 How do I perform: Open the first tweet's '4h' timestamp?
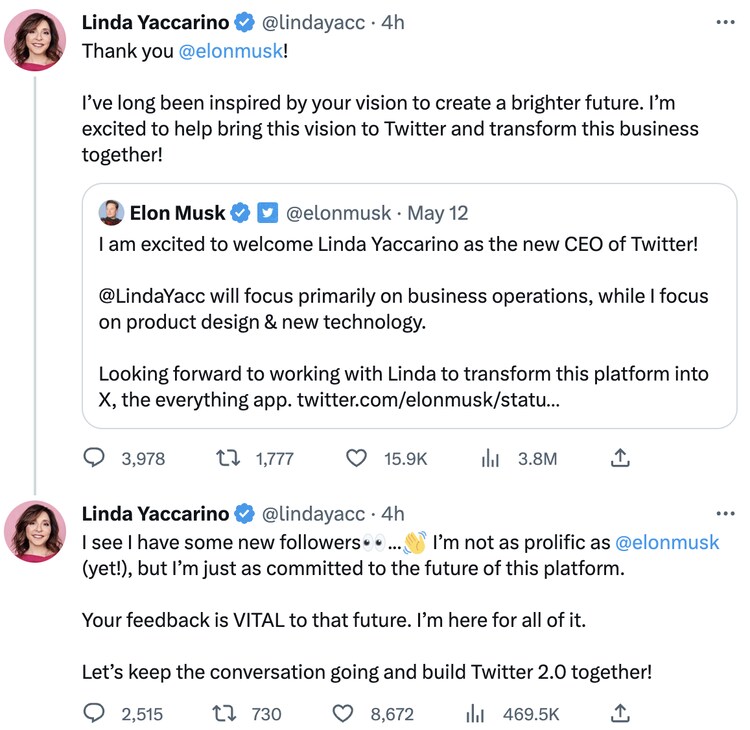pos(393,22)
